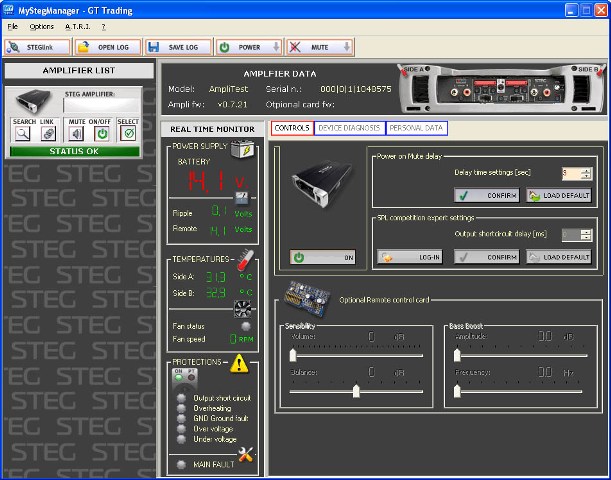The height and width of the screenshot is (480, 611).
Task: Click the Mute speaker icon in Amplifier List
Action: 77,134
